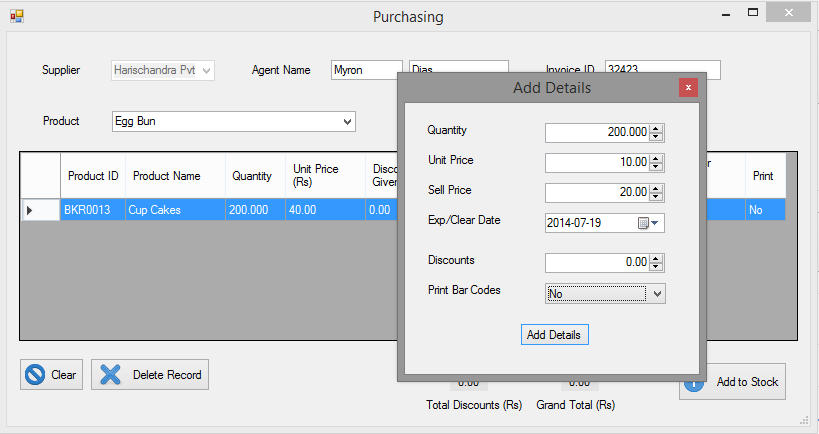Click the Quantity input field in dialog
The height and width of the screenshot is (434, 819).
[596, 132]
